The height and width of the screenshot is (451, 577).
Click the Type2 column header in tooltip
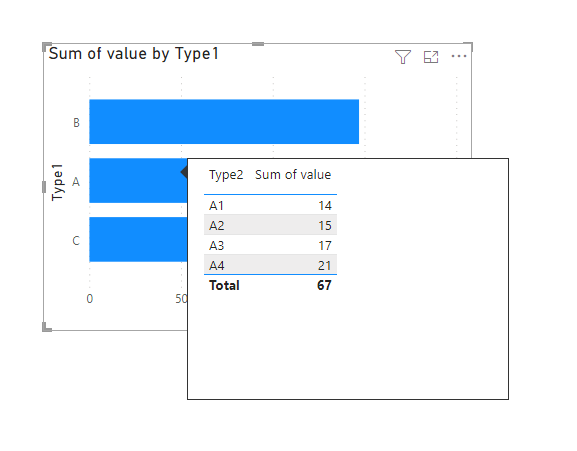[226, 175]
